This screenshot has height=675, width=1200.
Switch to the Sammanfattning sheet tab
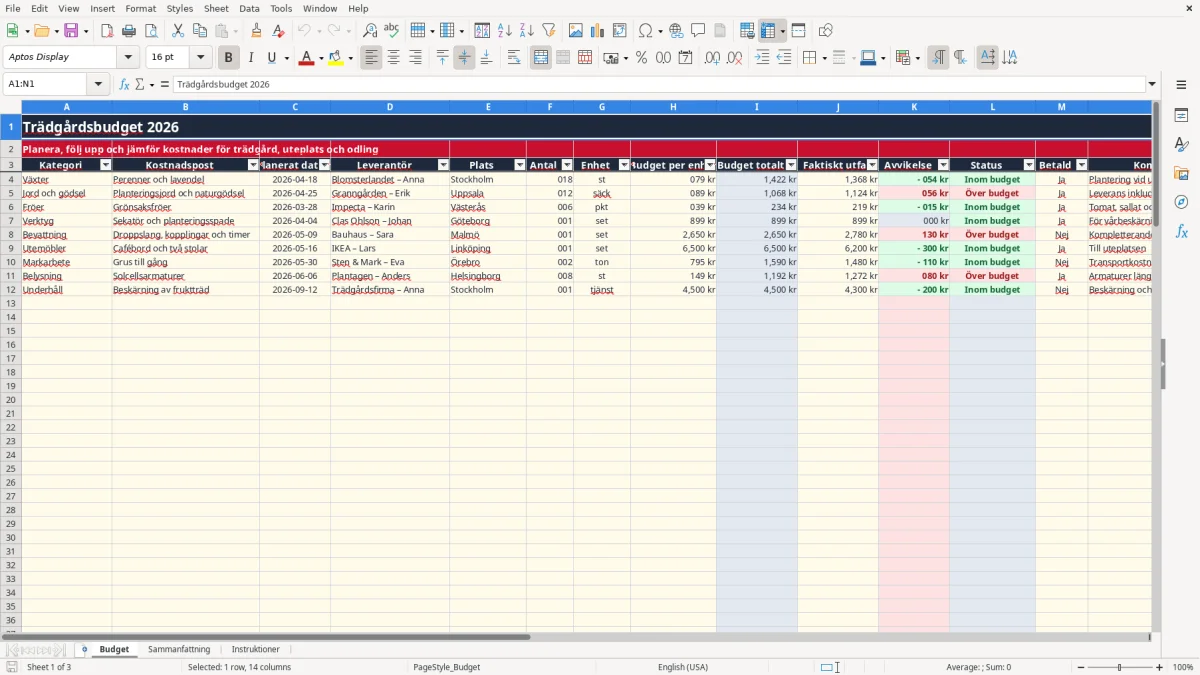(x=179, y=649)
